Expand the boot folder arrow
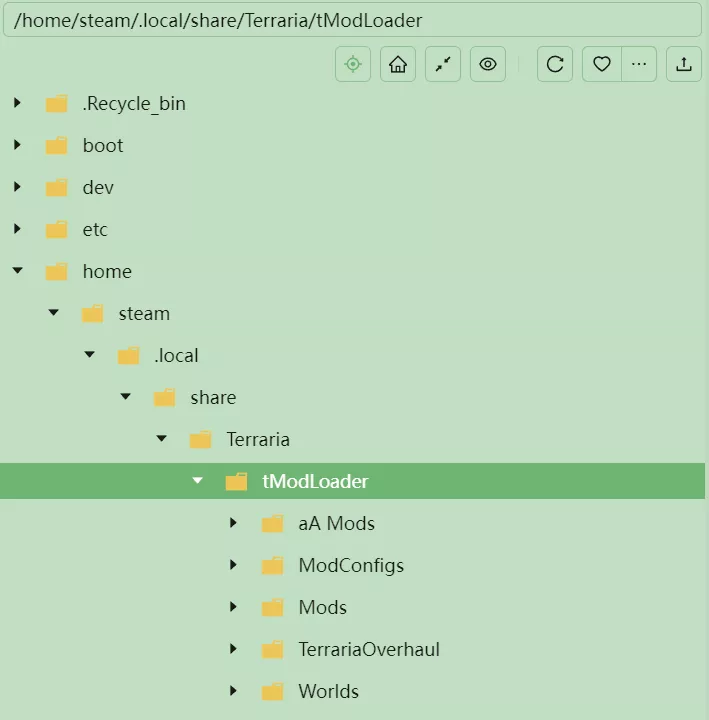The width and height of the screenshot is (709, 720). [17, 145]
